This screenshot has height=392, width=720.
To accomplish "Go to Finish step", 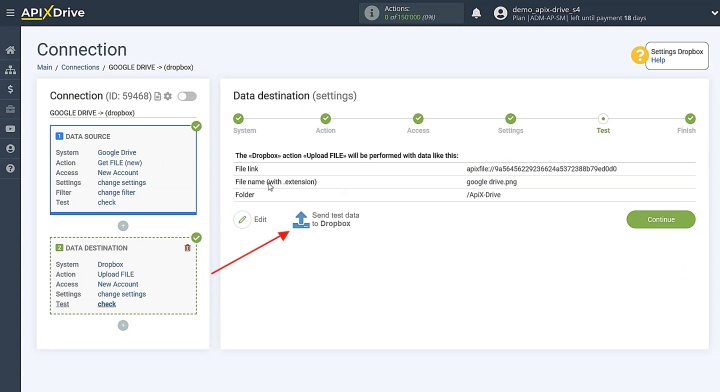I will pyautogui.click(x=690, y=119).
